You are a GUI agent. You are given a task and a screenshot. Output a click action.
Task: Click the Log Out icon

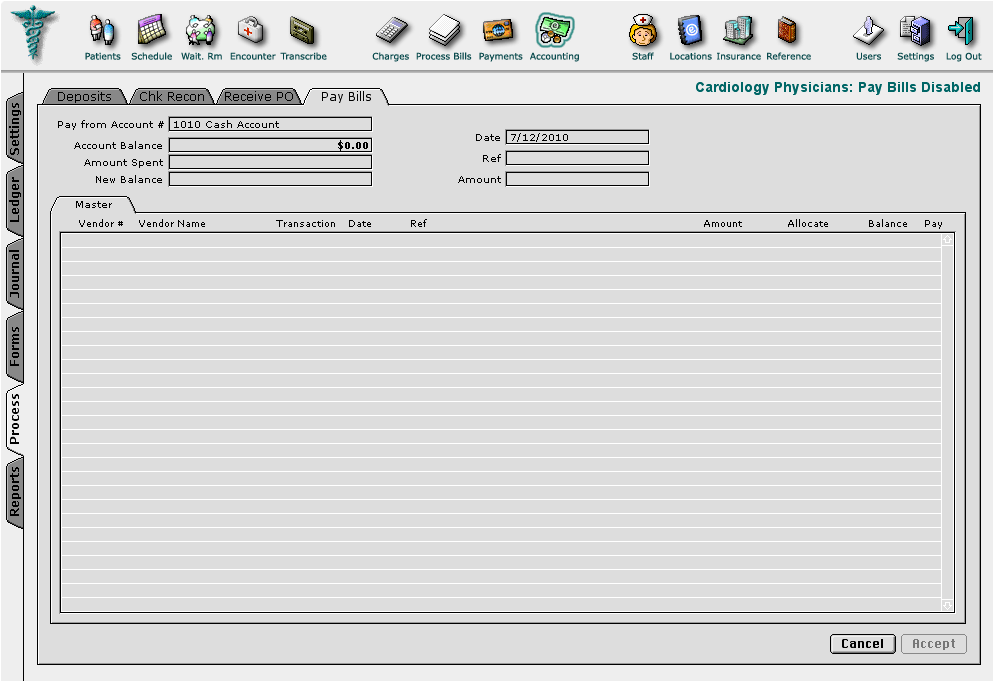pyautogui.click(x=962, y=30)
